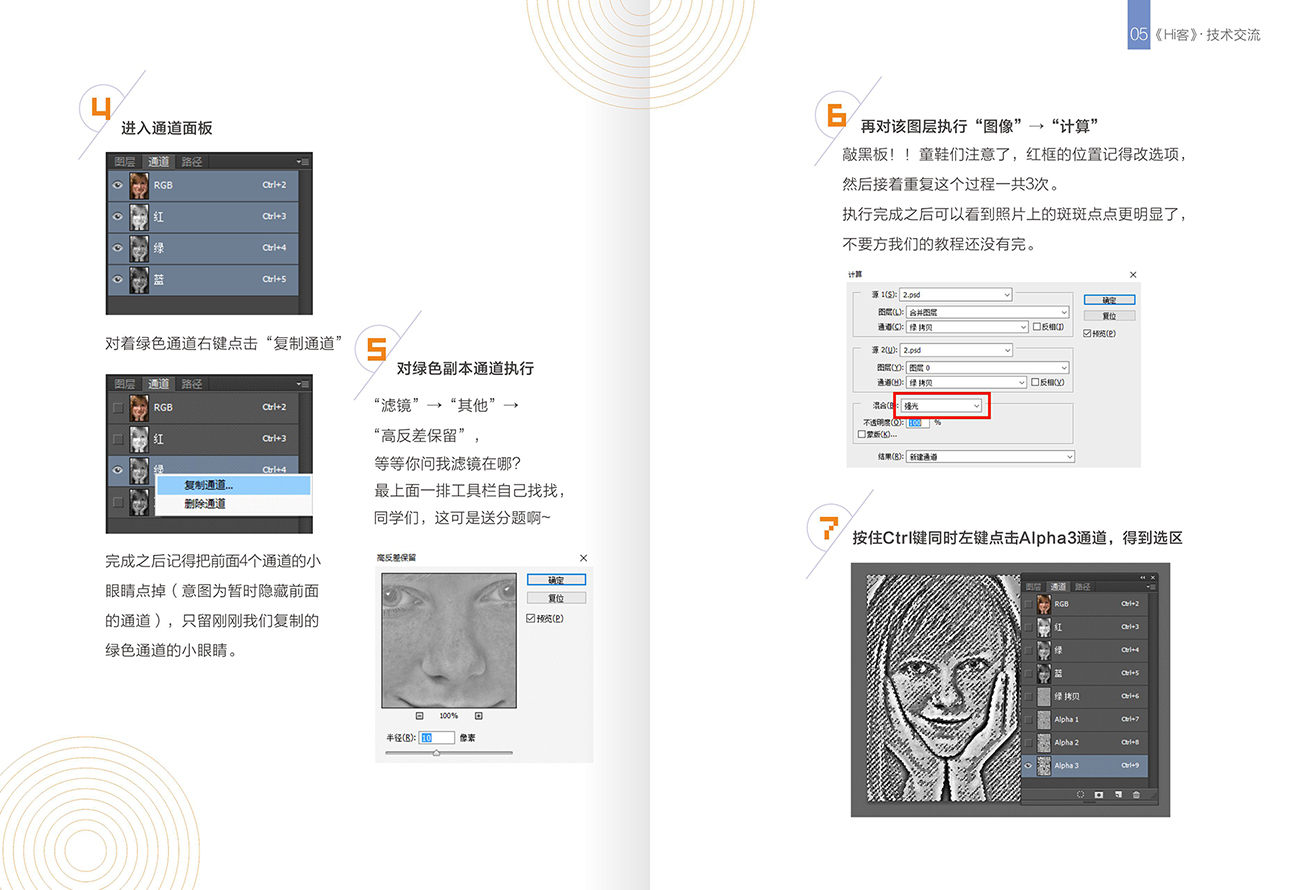Click the zoom in plus icon in the 高反差保留 dialog

coord(479,716)
